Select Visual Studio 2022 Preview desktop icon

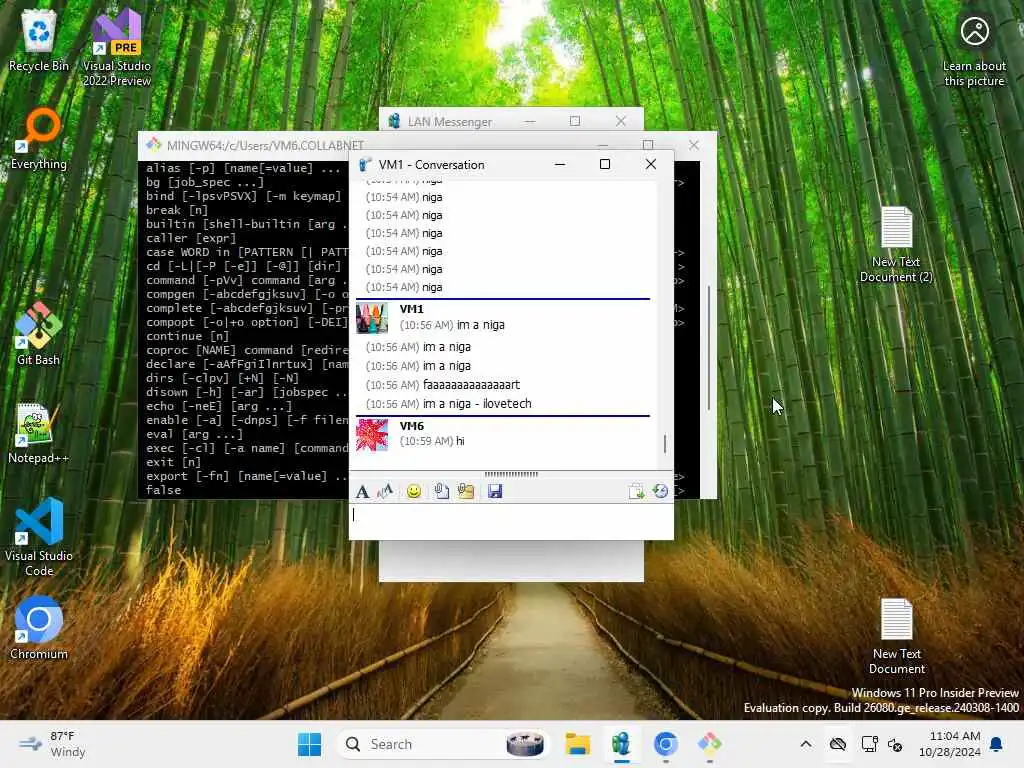117,47
